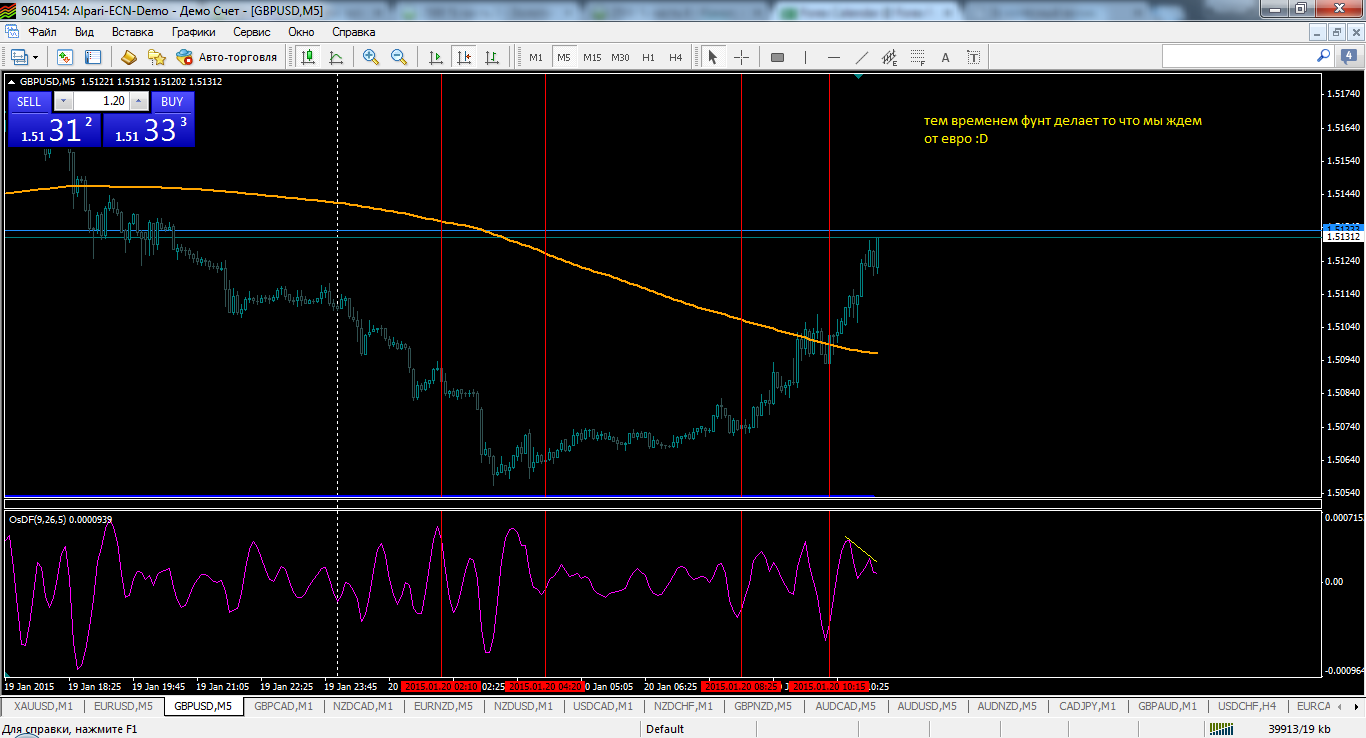Toggle Chart Shift button
The height and width of the screenshot is (738, 1366).
tap(464, 57)
